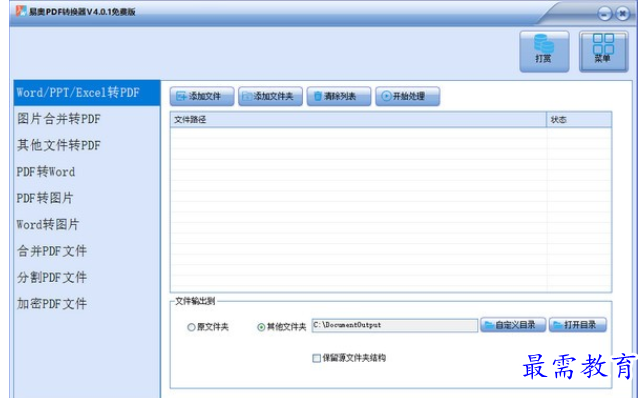
Task: Enable 保留源文件夹结构 checkbox
Action: coord(317,358)
